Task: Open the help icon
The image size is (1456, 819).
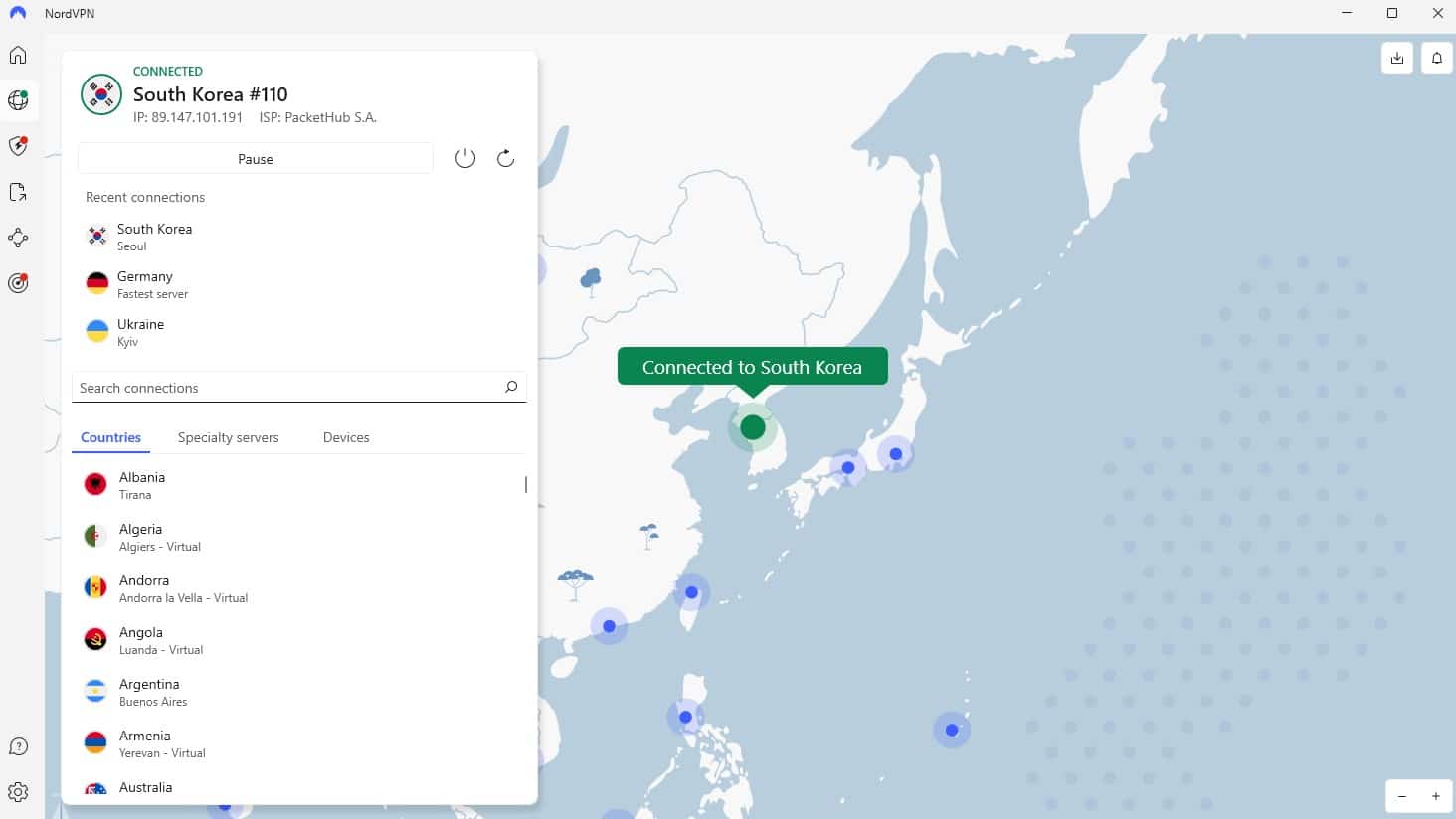Action: pos(18,746)
